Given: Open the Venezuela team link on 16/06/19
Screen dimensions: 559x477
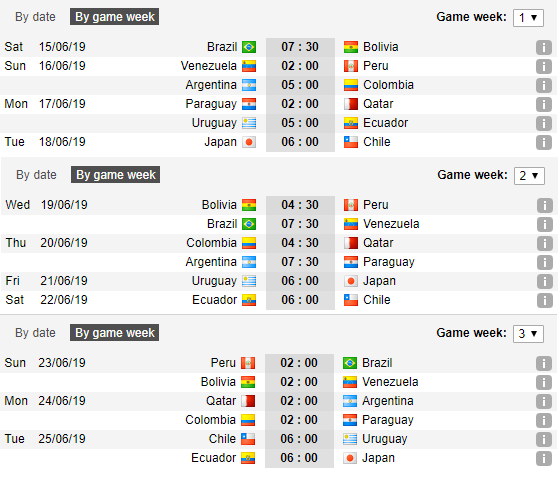Looking at the screenshot, I should (209, 66).
